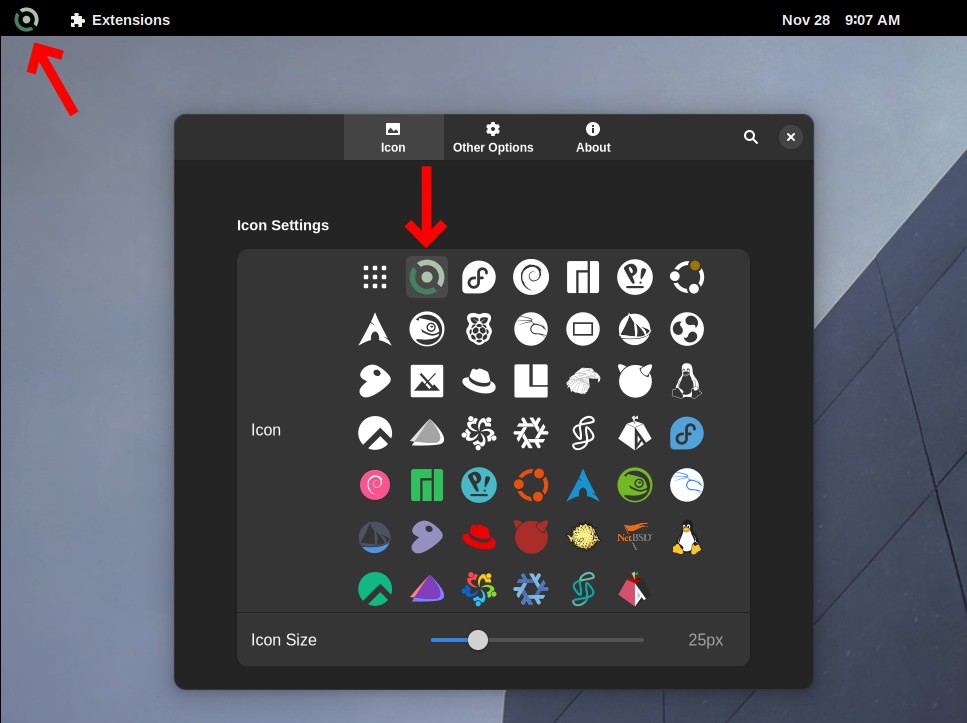Choose the white Raspberry Pi logo
967x723 pixels.
point(479,329)
